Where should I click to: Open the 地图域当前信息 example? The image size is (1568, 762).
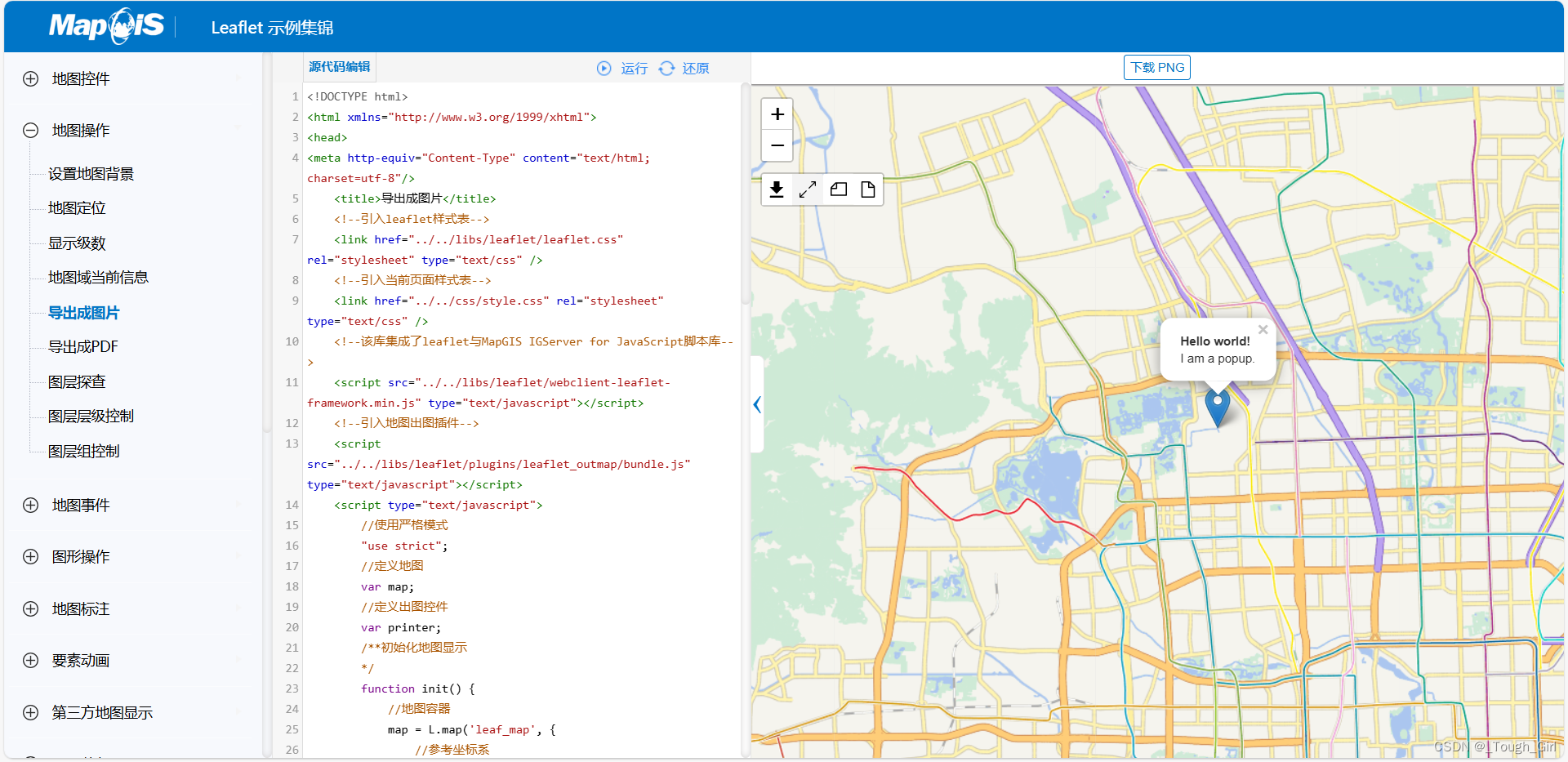point(98,278)
